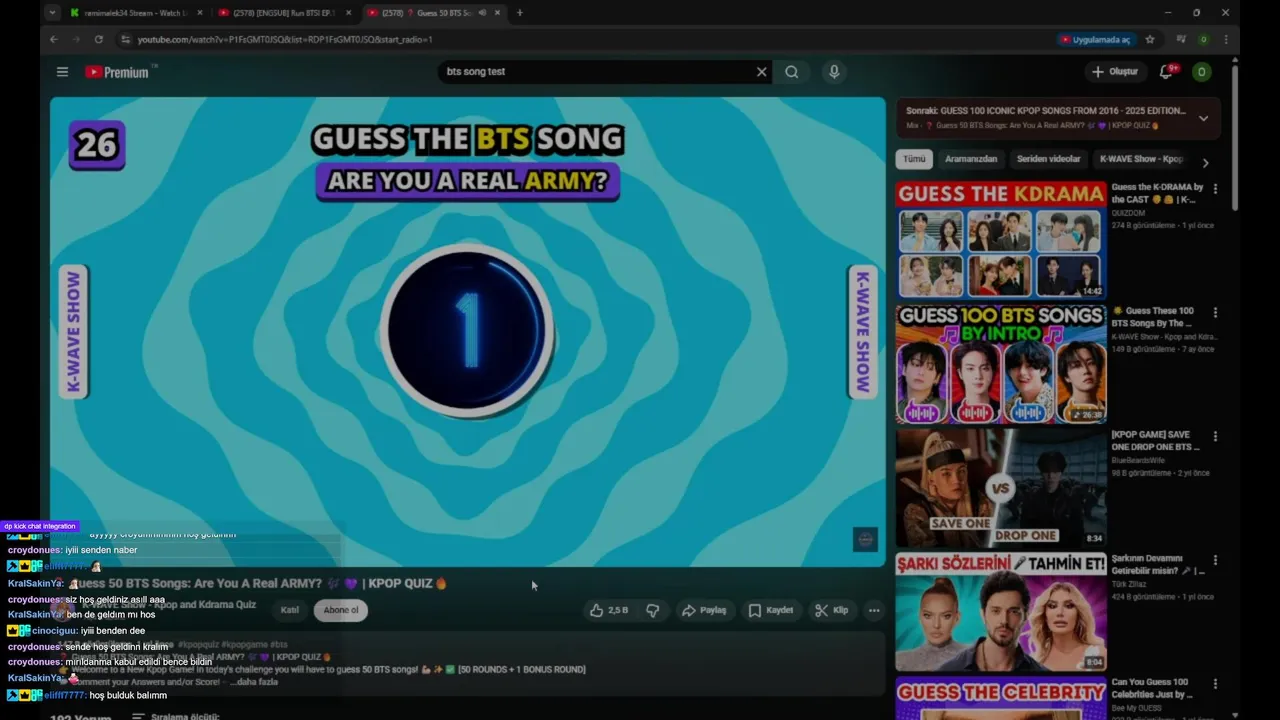Open the browser three-dot menu
1280x720 pixels.
click(1226, 39)
